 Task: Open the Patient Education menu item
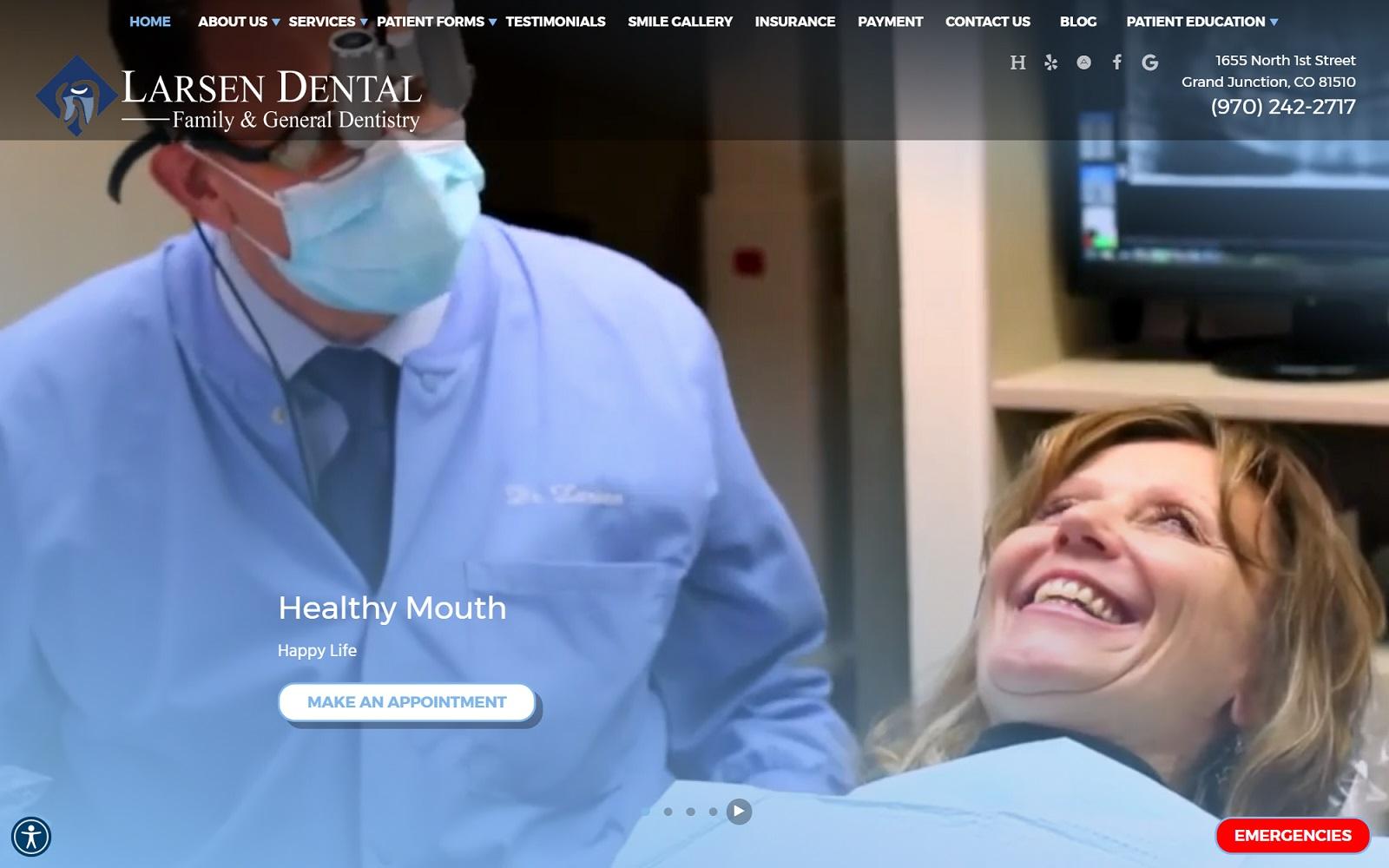(1195, 22)
